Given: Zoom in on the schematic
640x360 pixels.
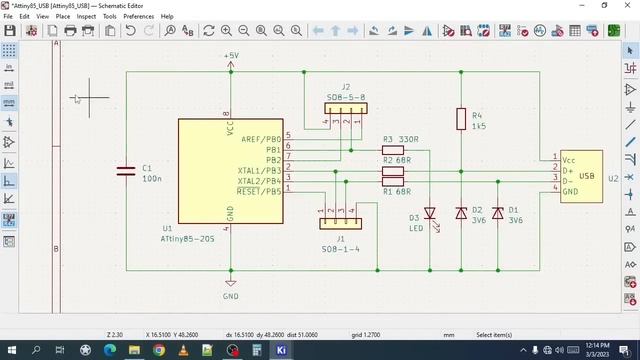Looking at the screenshot, I should [226, 31].
